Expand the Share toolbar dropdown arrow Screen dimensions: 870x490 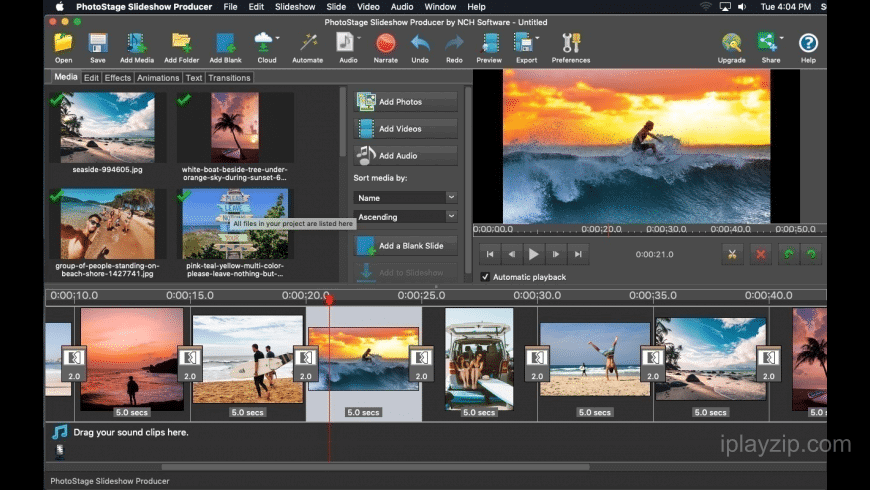(x=782, y=38)
